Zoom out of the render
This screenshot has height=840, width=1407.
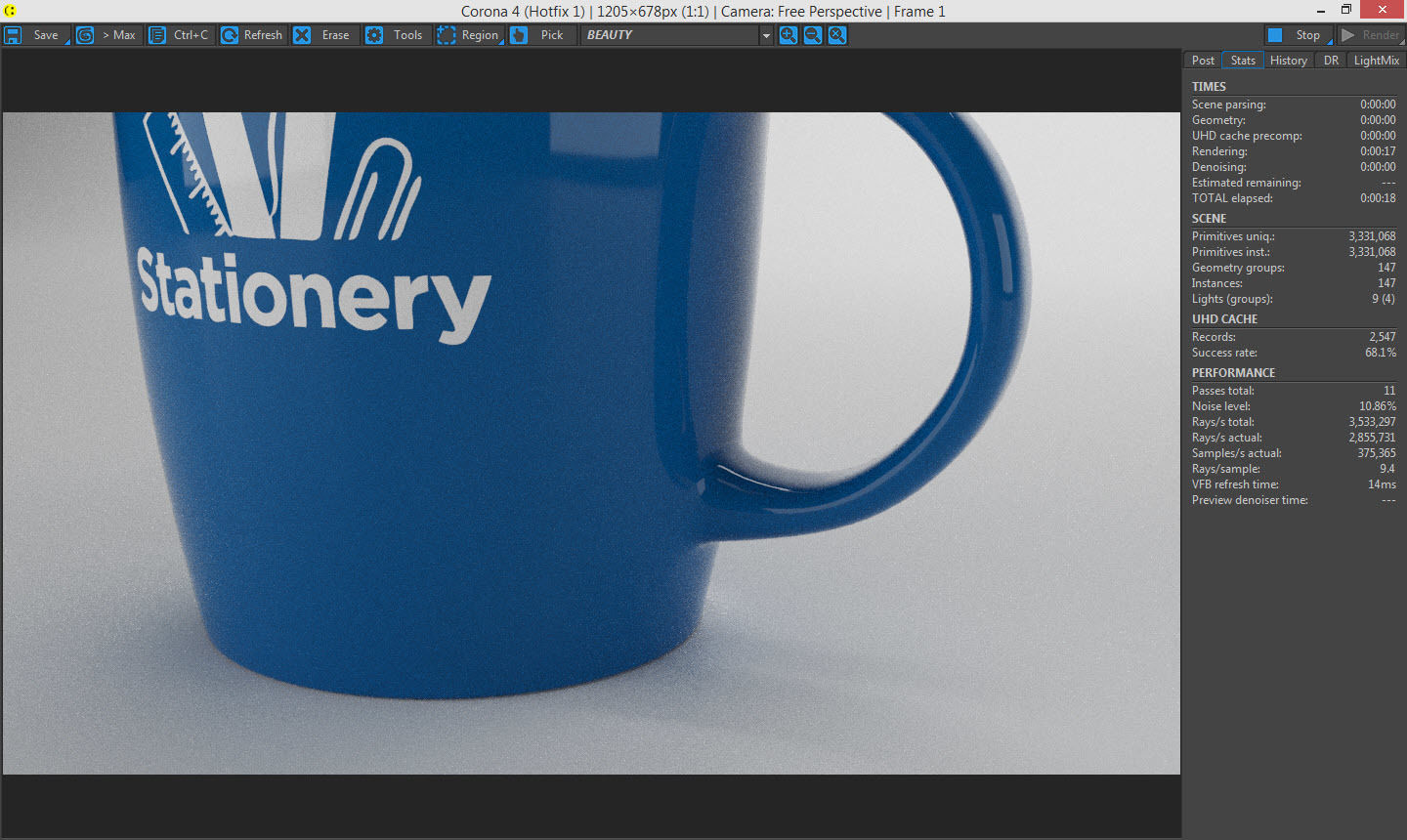tap(813, 35)
